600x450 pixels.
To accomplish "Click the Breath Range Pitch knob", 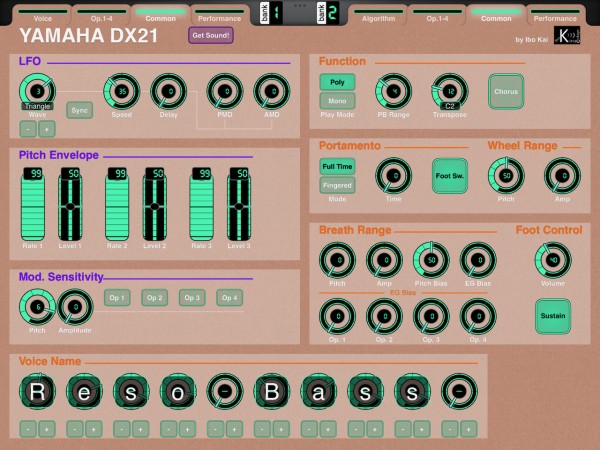I will [x=337, y=260].
